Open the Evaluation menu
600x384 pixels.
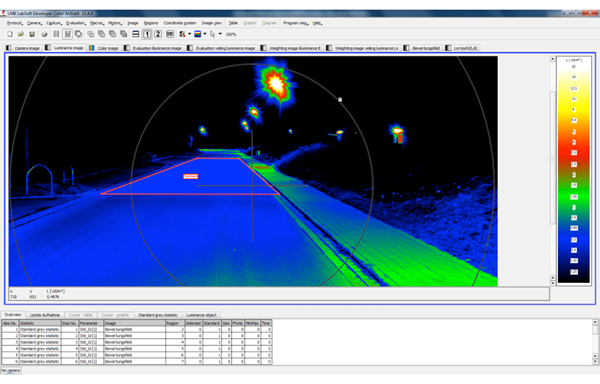point(75,23)
